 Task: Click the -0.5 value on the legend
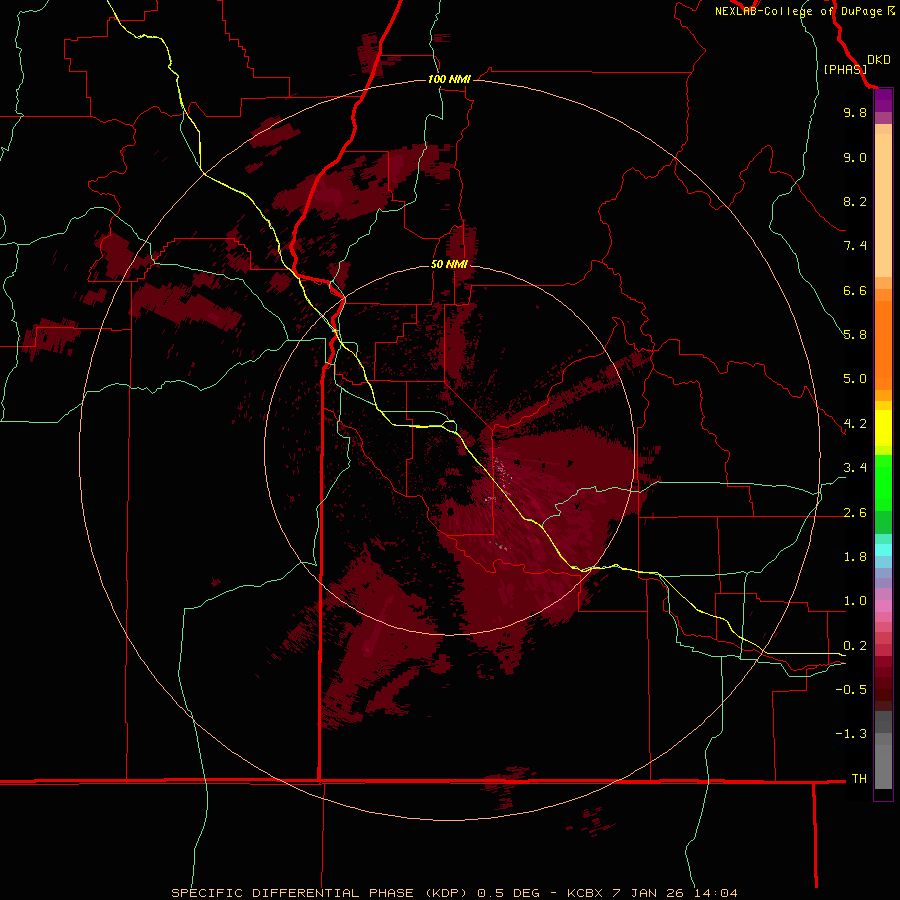[851, 690]
